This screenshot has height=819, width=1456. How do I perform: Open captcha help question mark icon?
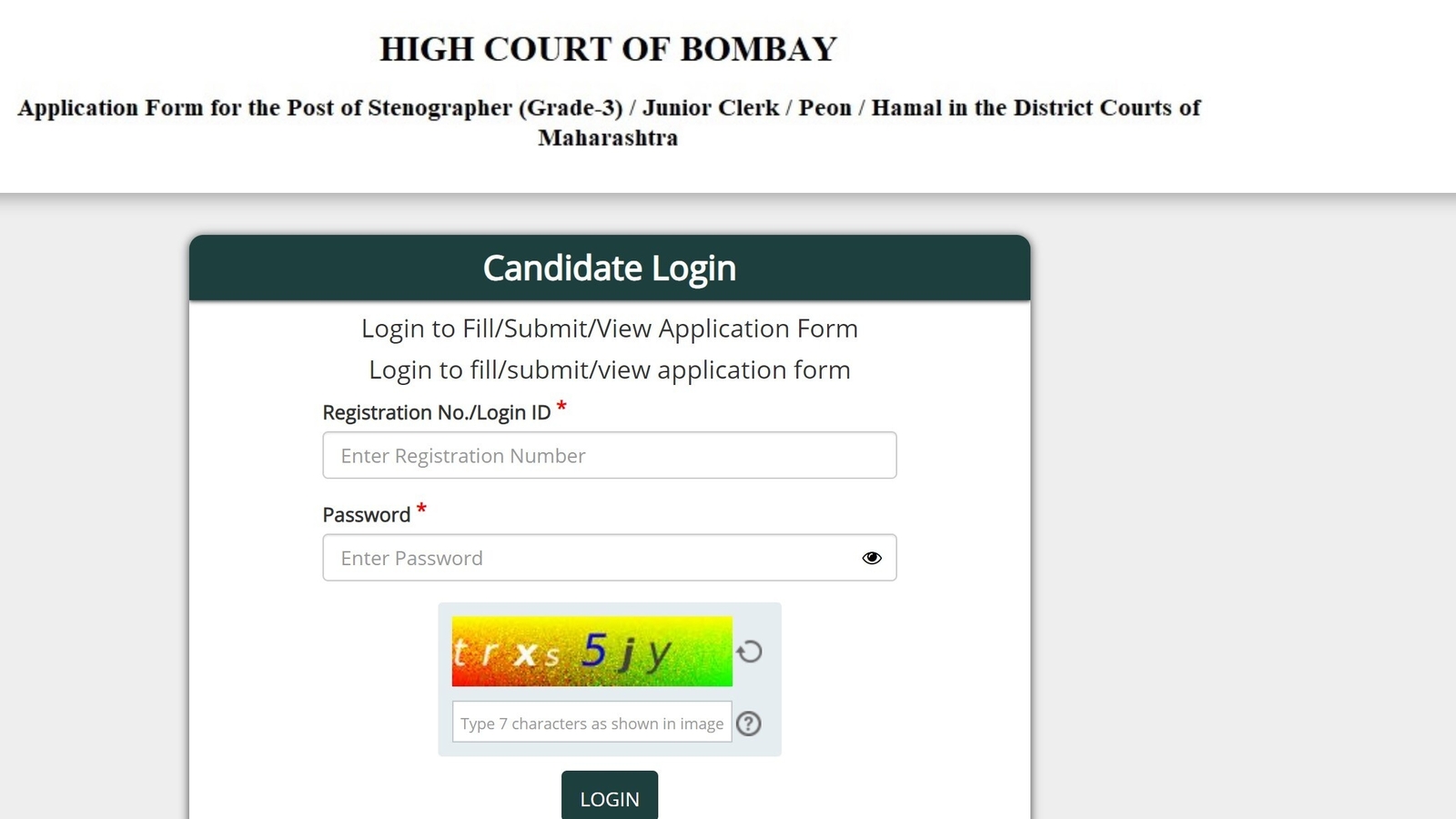pos(749,723)
